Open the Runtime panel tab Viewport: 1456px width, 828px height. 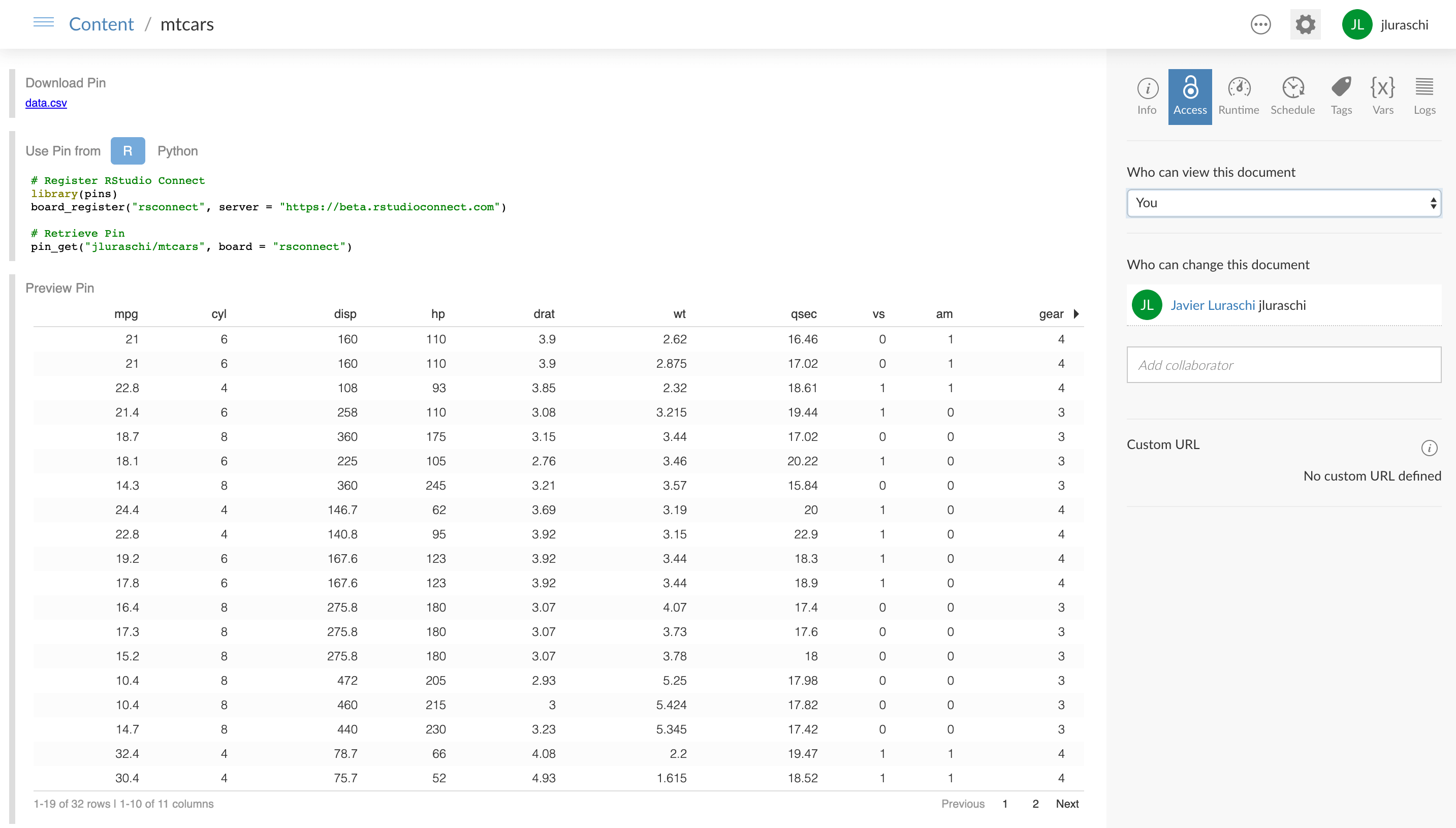tap(1239, 96)
